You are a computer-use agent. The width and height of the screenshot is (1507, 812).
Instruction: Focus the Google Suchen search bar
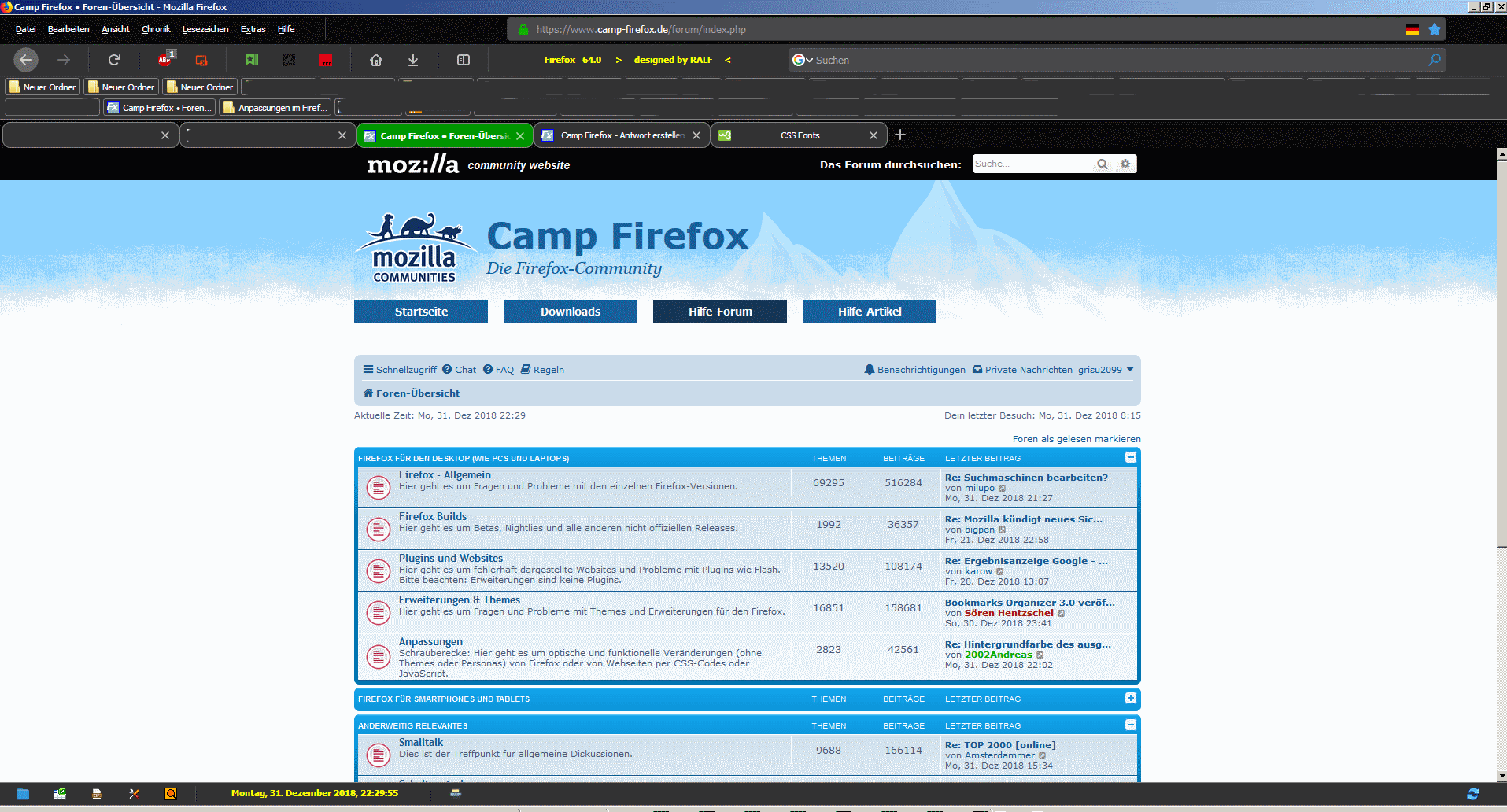click(x=1117, y=60)
